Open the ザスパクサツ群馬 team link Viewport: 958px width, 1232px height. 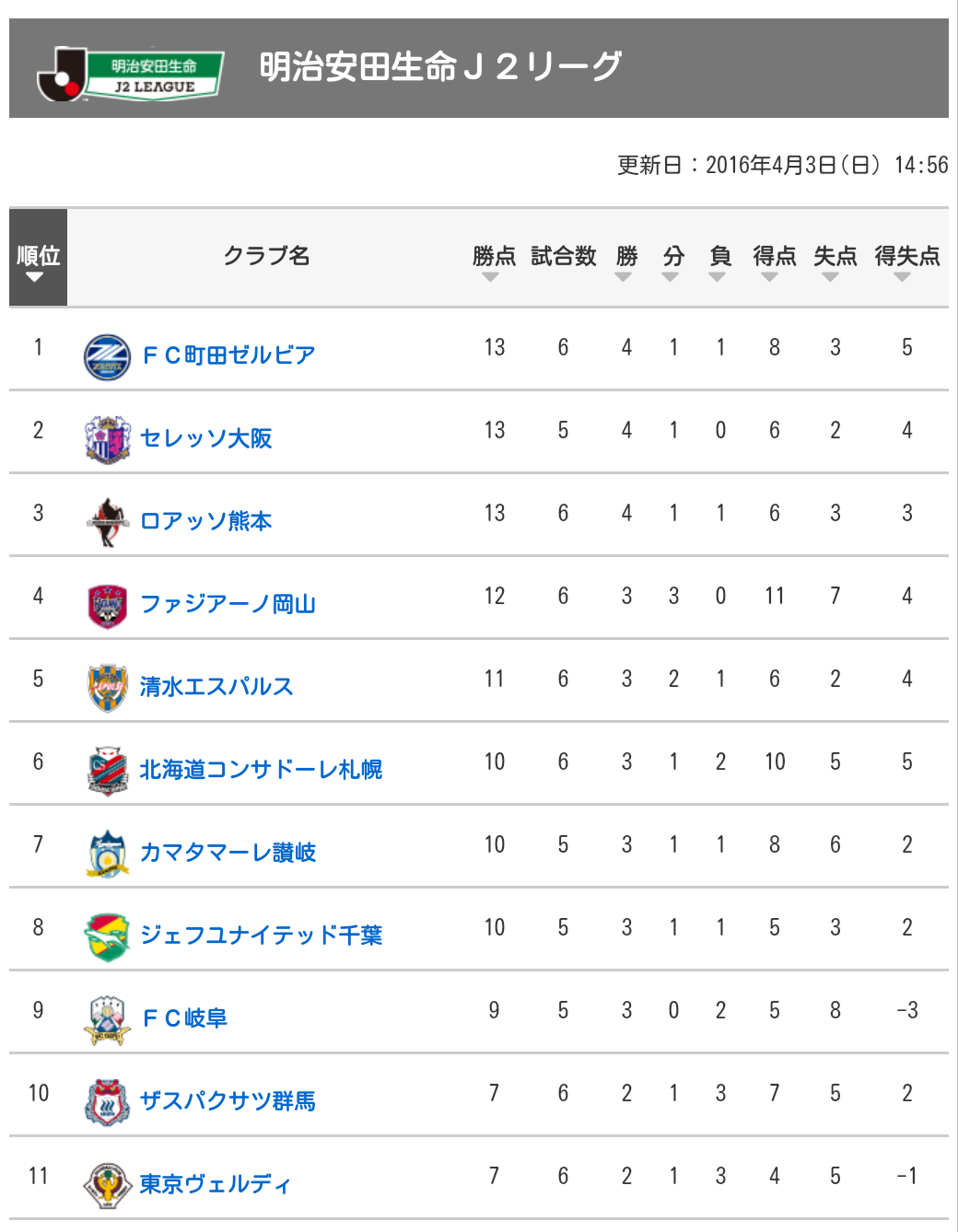[x=228, y=1101]
